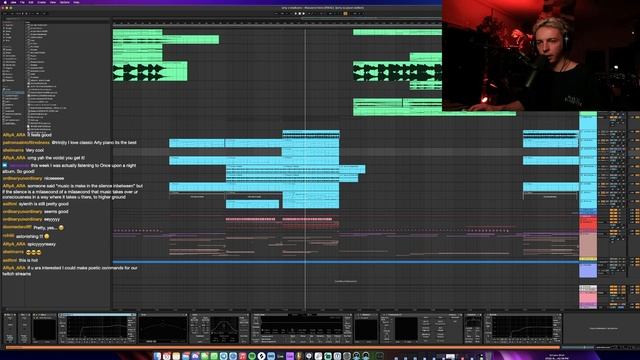Open the Live menu in the menu bar

click(13, 2)
